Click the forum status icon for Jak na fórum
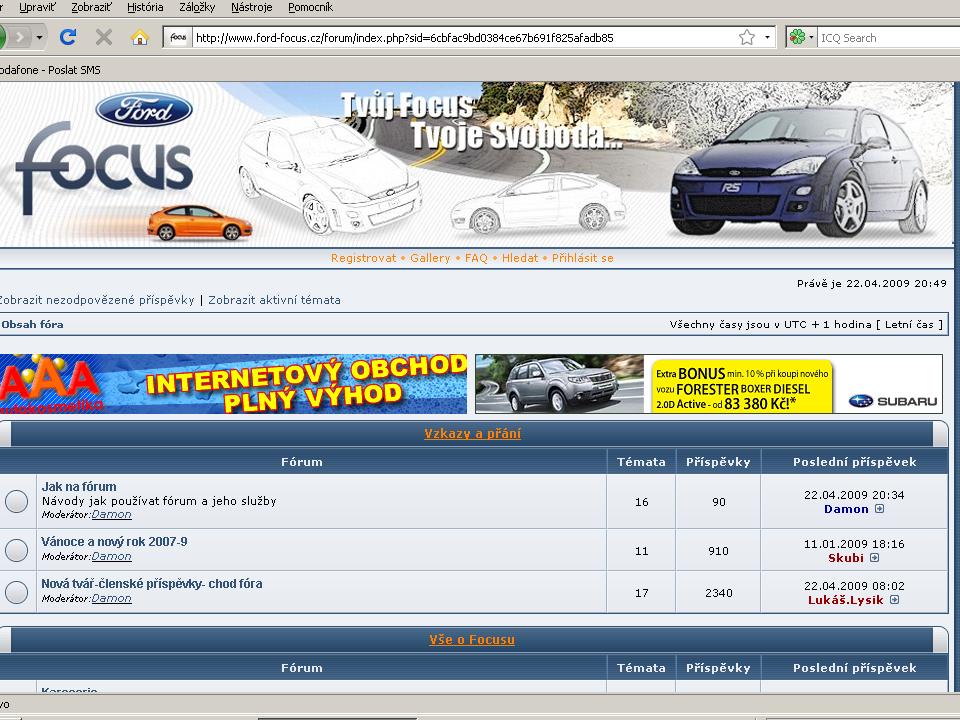Screen dimensions: 960x720 coord(17,502)
